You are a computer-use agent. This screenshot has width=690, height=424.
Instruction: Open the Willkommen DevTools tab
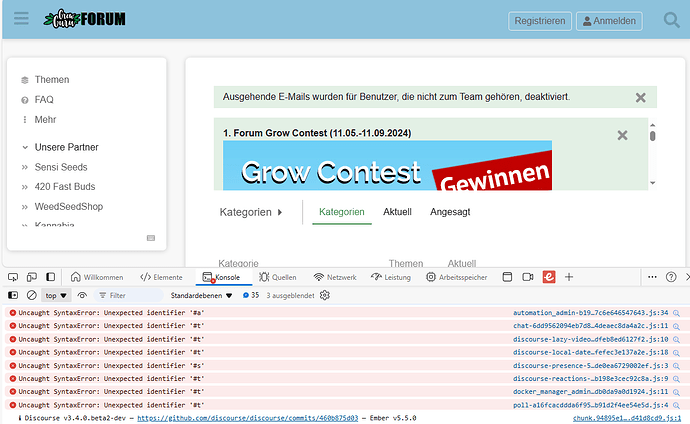[x=97, y=277]
